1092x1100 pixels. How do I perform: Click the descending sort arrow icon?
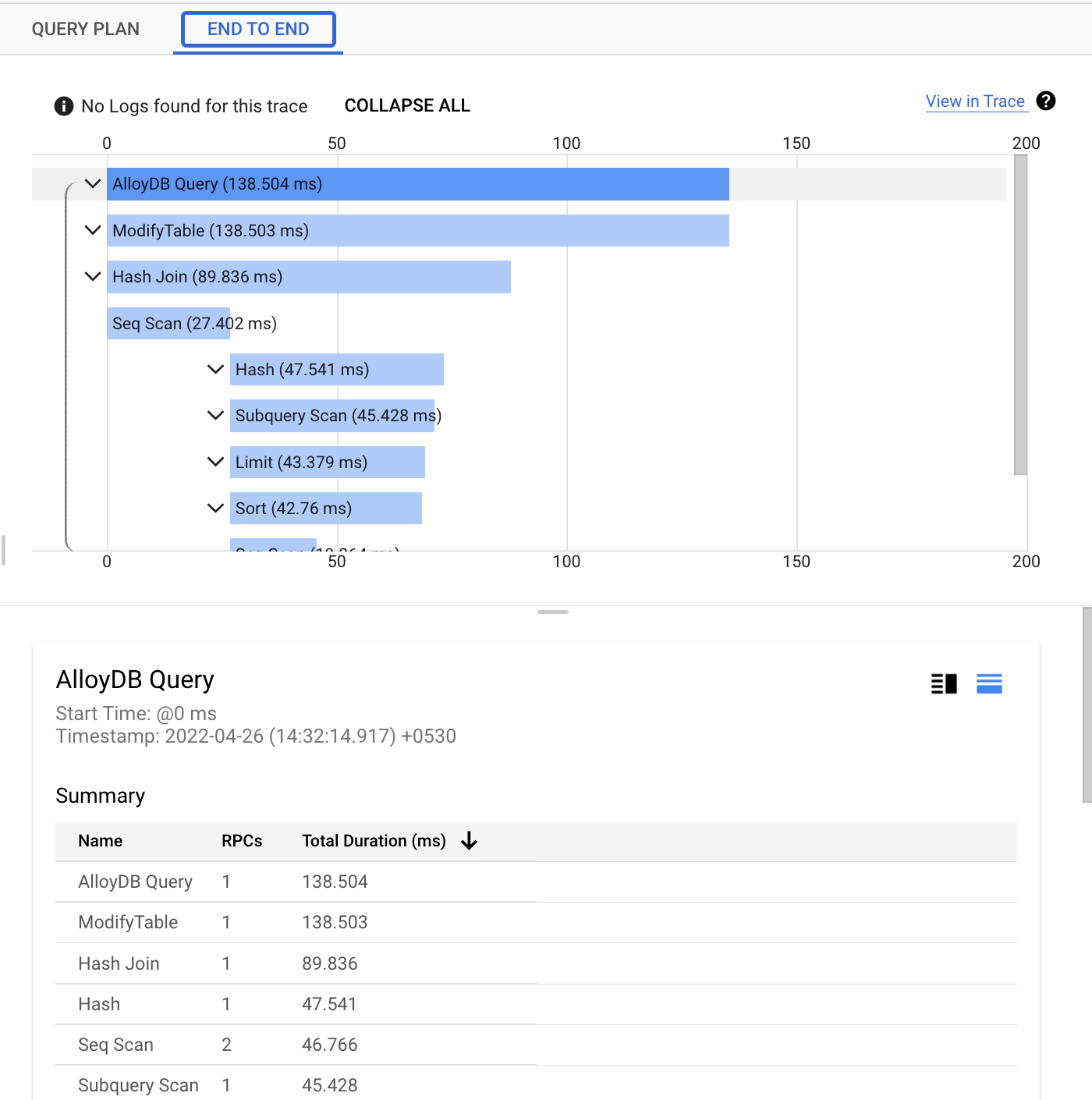(x=469, y=840)
